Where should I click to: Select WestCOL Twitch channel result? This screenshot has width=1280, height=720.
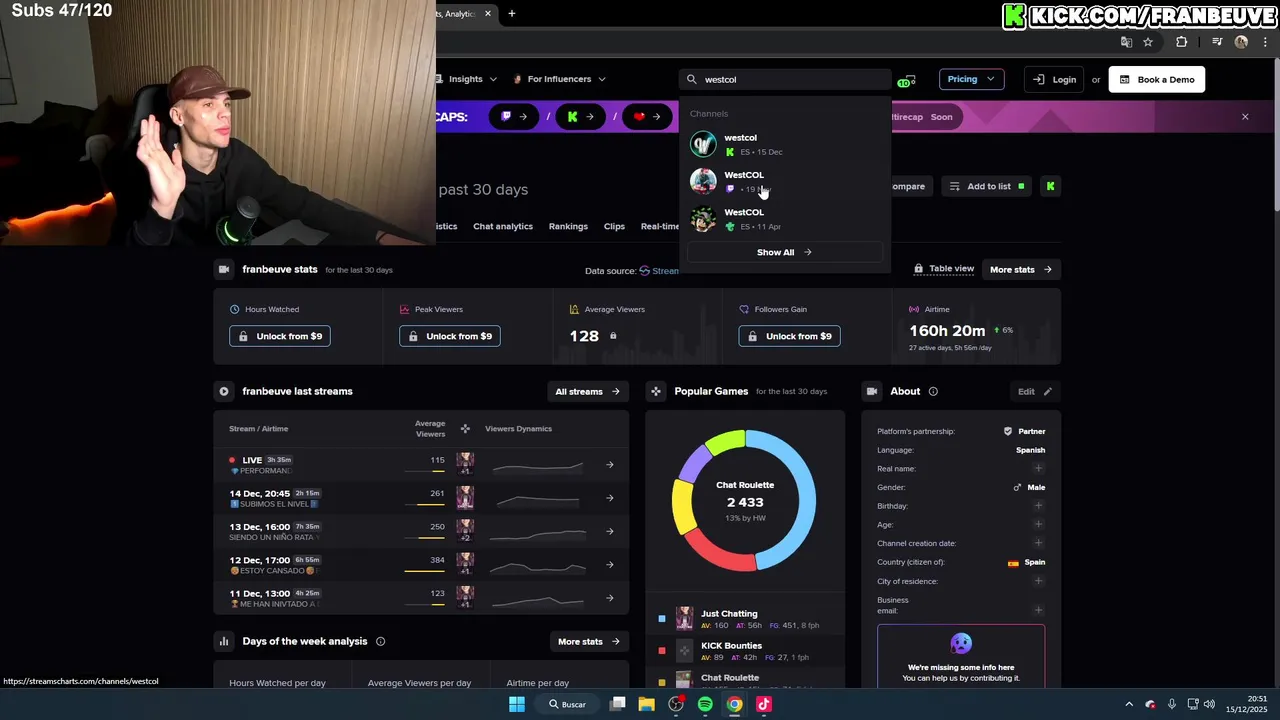pyautogui.click(x=783, y=182)
